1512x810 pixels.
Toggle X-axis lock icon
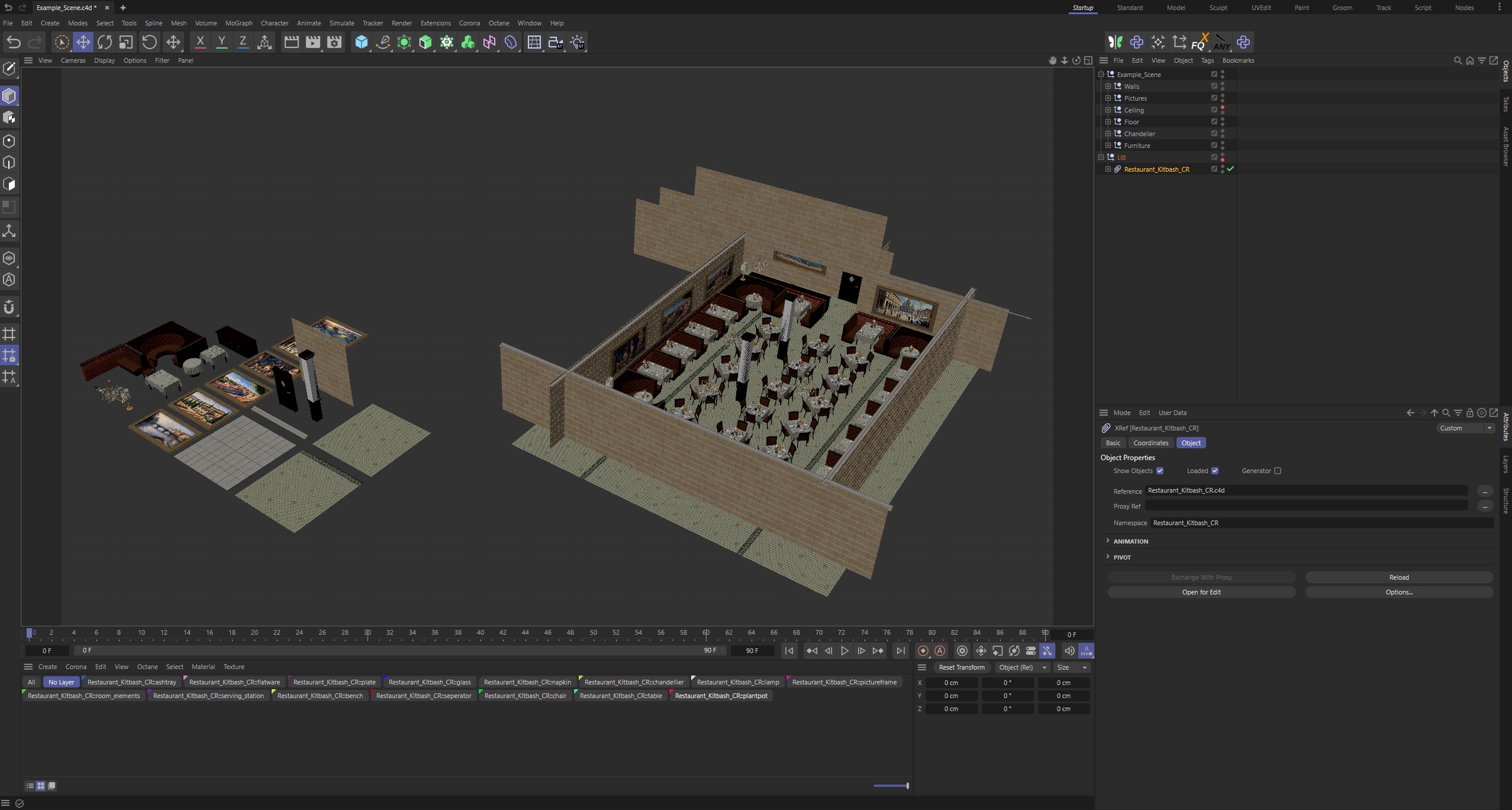200,42
